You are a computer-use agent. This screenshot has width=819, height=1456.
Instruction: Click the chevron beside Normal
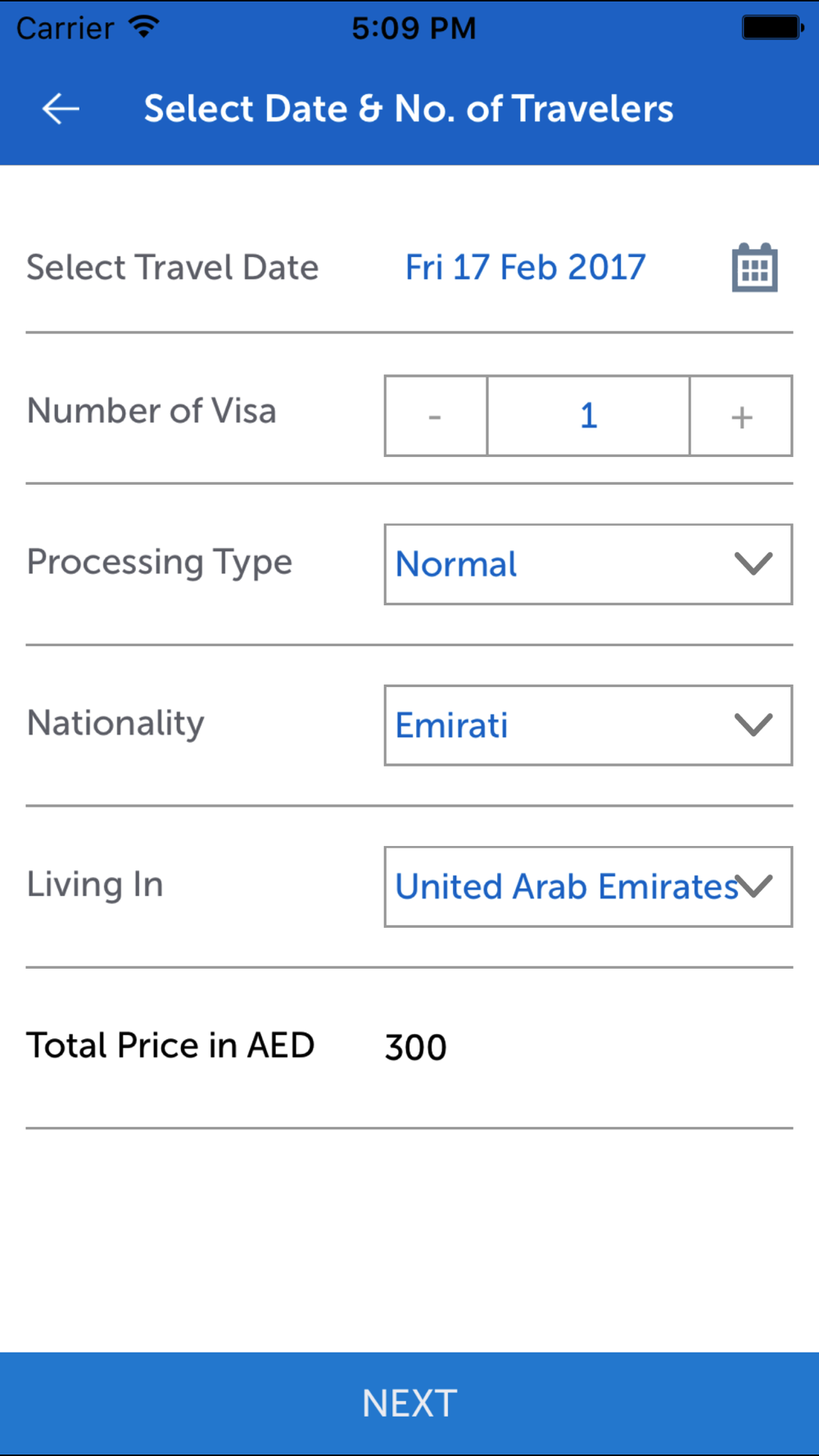pos(753,563)
